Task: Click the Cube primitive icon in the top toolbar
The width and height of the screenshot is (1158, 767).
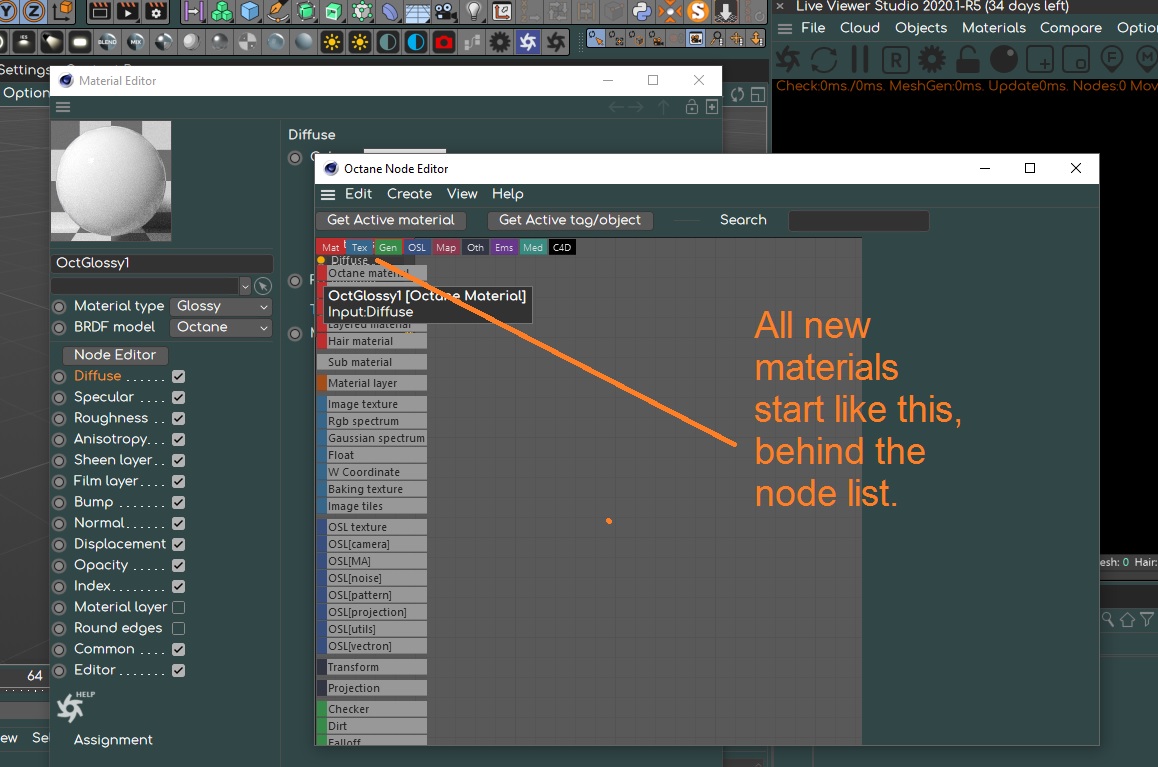Action: [x=250, y=11]
